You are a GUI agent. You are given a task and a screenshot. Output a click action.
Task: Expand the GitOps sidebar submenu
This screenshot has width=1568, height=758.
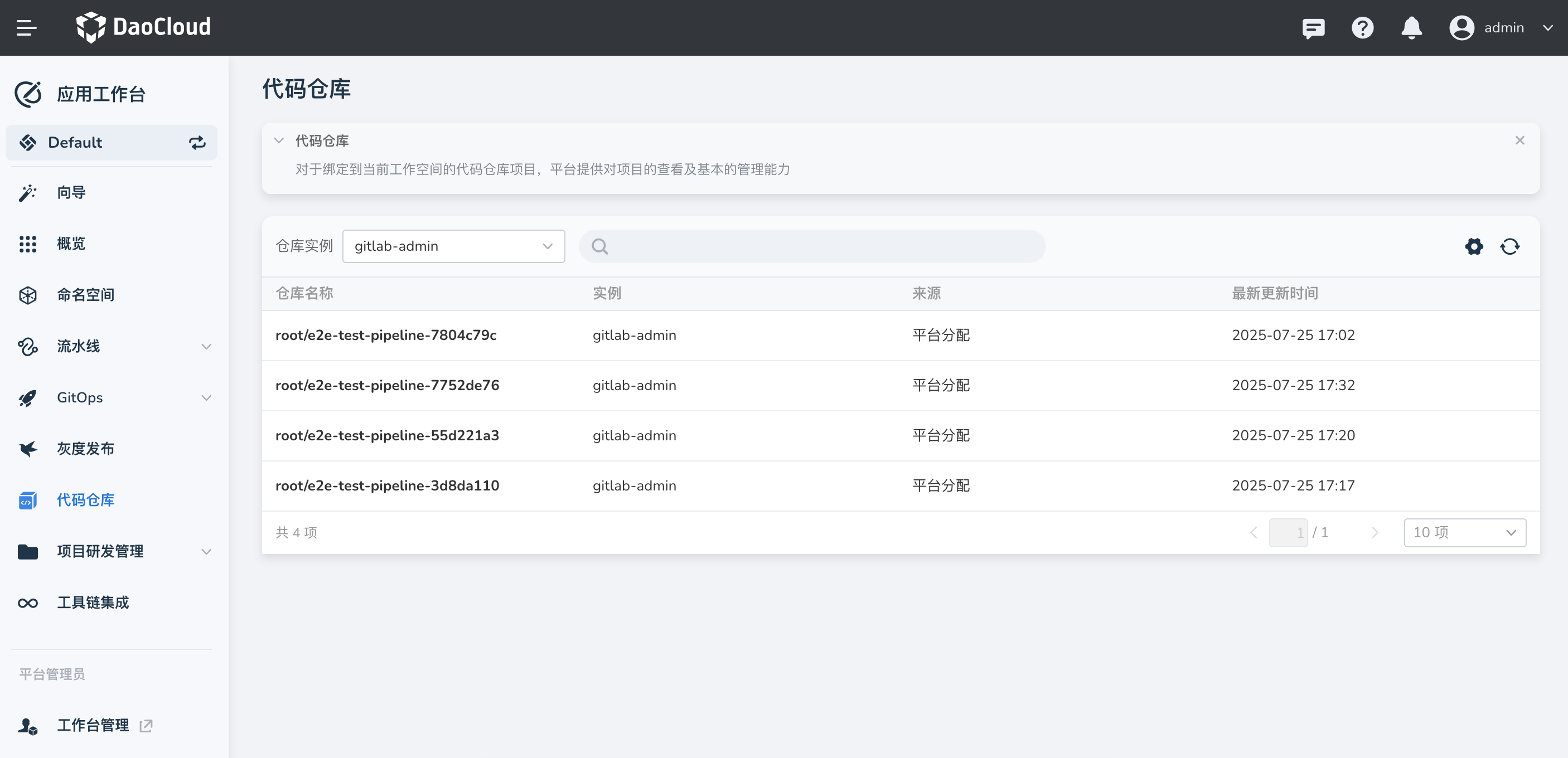click(x=206, y=398)
